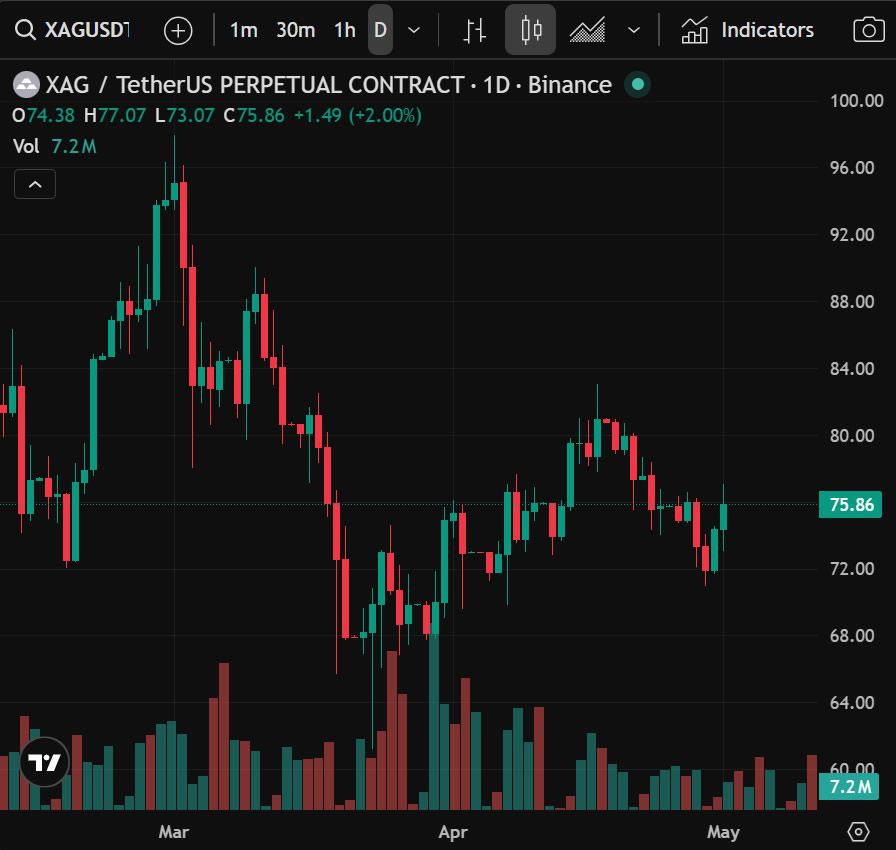Image resolution: width=896 pixels, height=850 pixels.
Task: Expand chart style dropdown chevron
Action: [634, 30]
